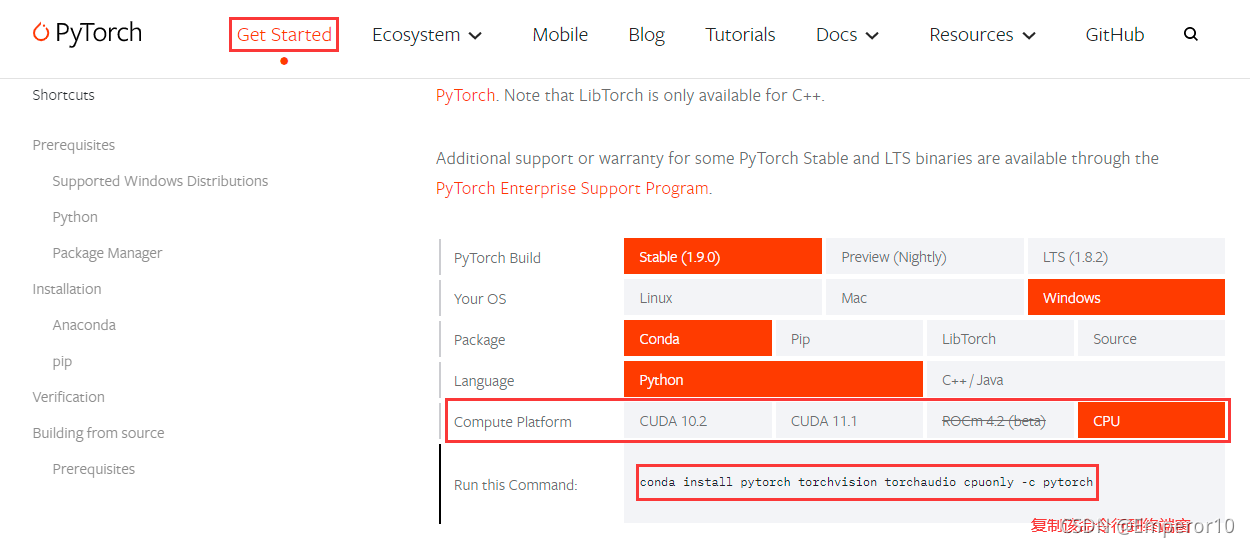Jump to Anaconda section in sidebar

pos(84,325)
